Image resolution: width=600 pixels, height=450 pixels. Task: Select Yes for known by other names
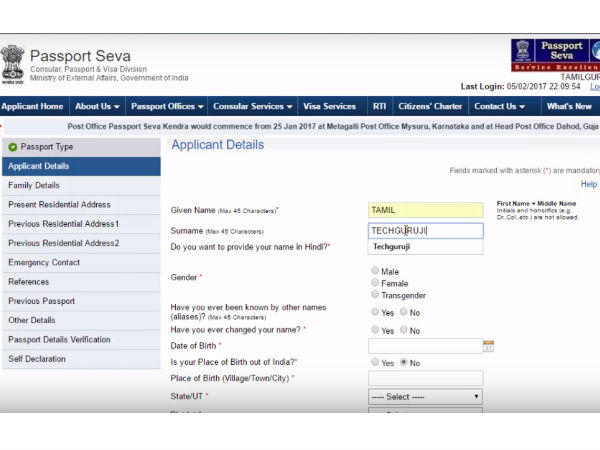pos(375,312)
